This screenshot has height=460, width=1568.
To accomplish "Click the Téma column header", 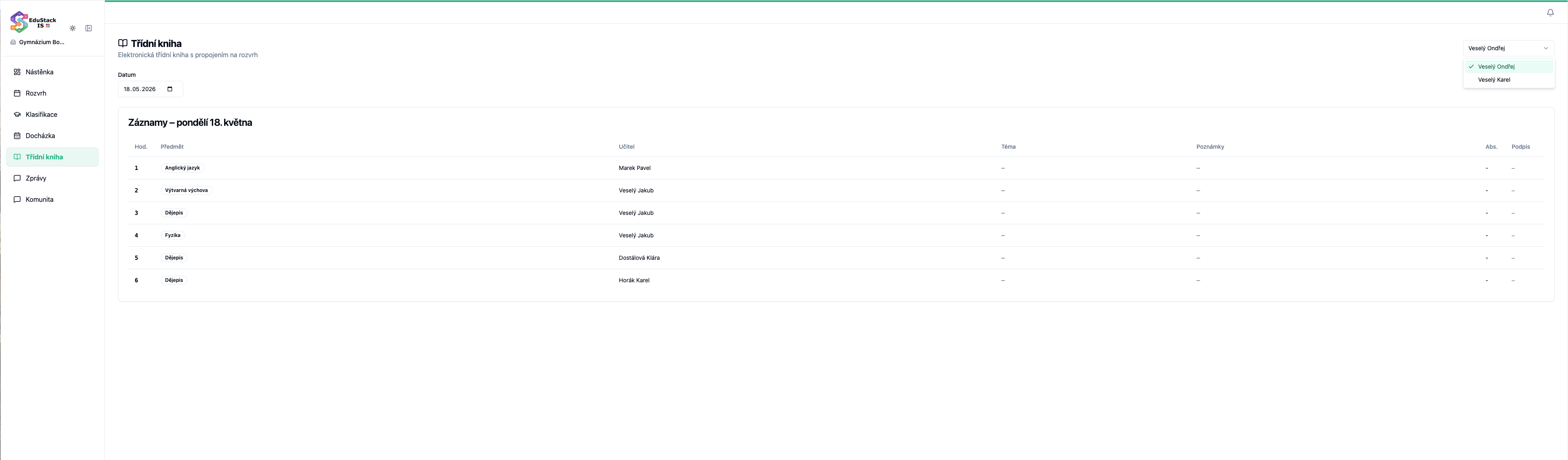I will click(1008, 147).
